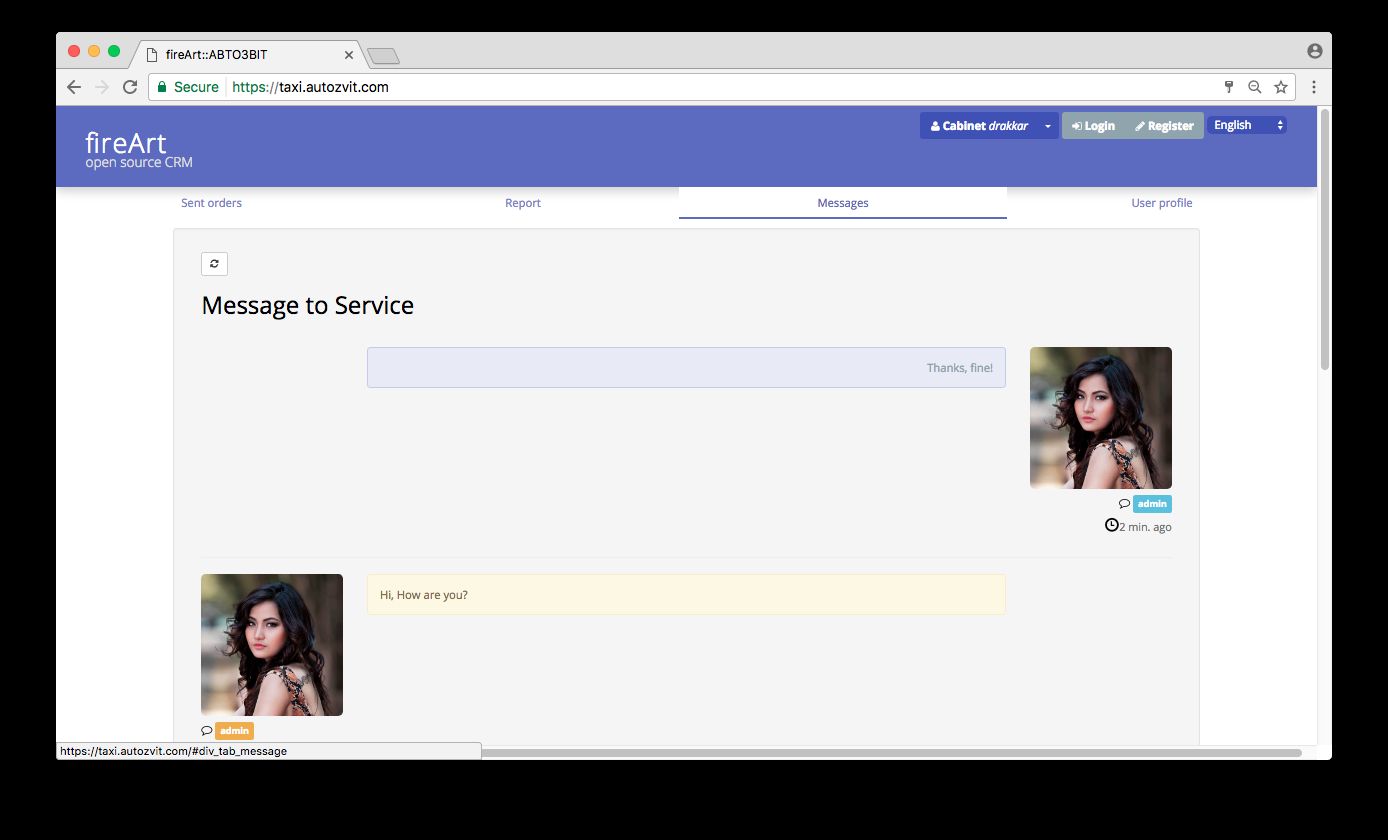
Task: Click the browser back arrow
Action: click(74, 87)
